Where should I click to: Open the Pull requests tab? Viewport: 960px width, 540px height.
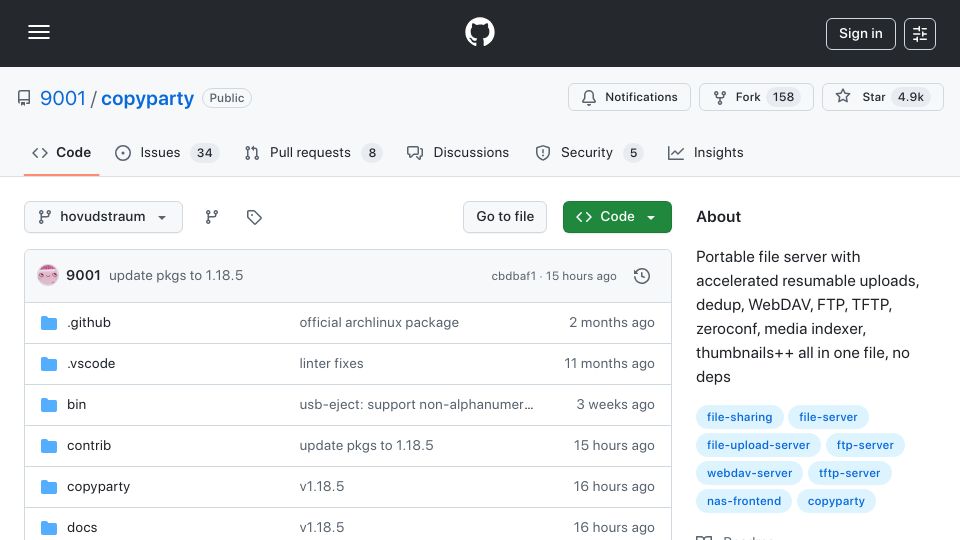click(313, 152)
